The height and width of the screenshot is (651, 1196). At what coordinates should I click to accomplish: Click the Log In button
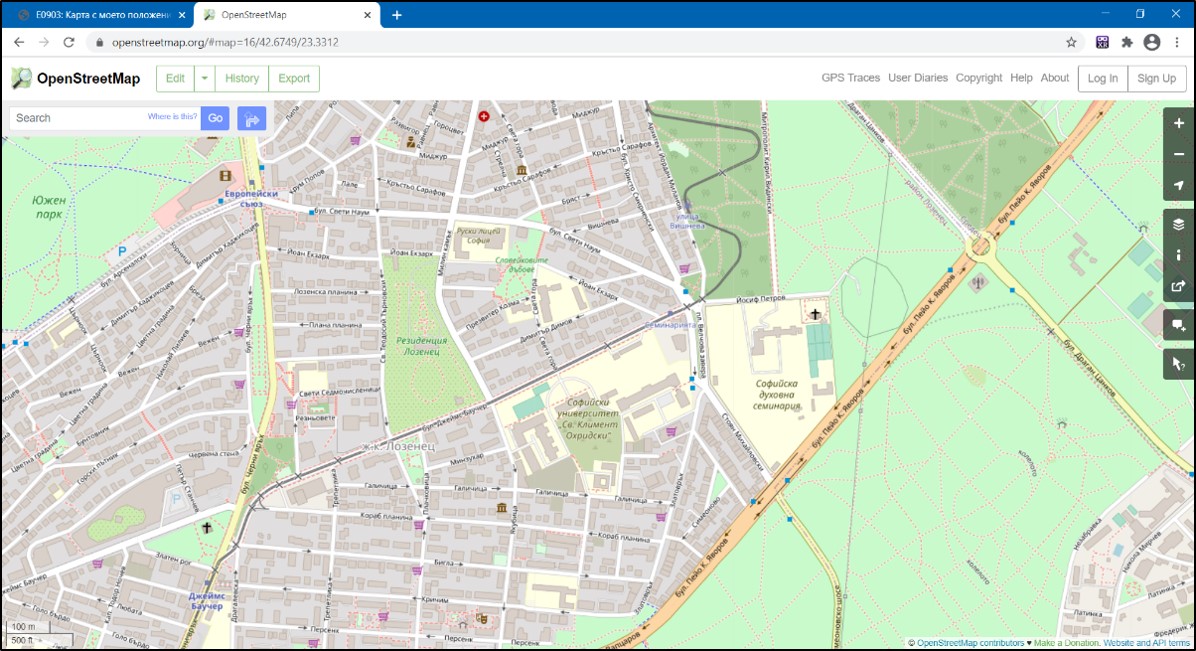(1102, 78)
